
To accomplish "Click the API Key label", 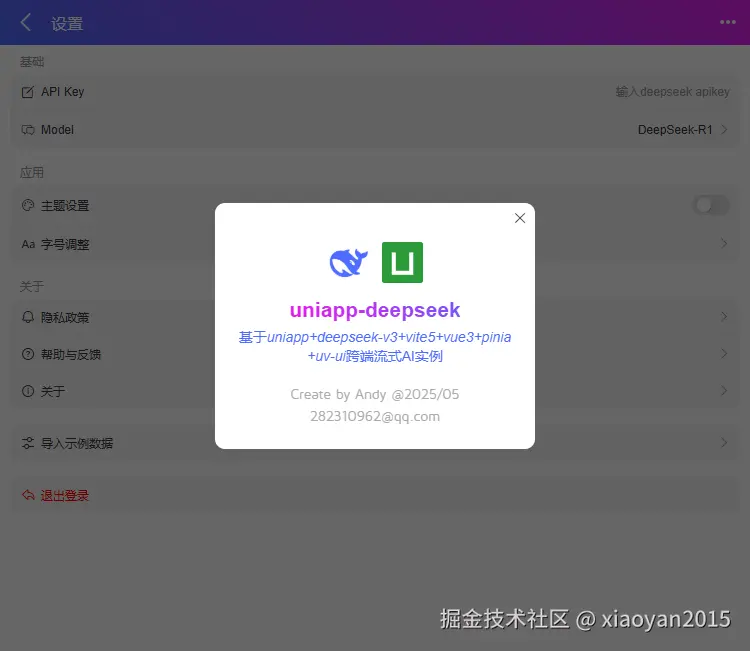I will (x=63, y=91).
